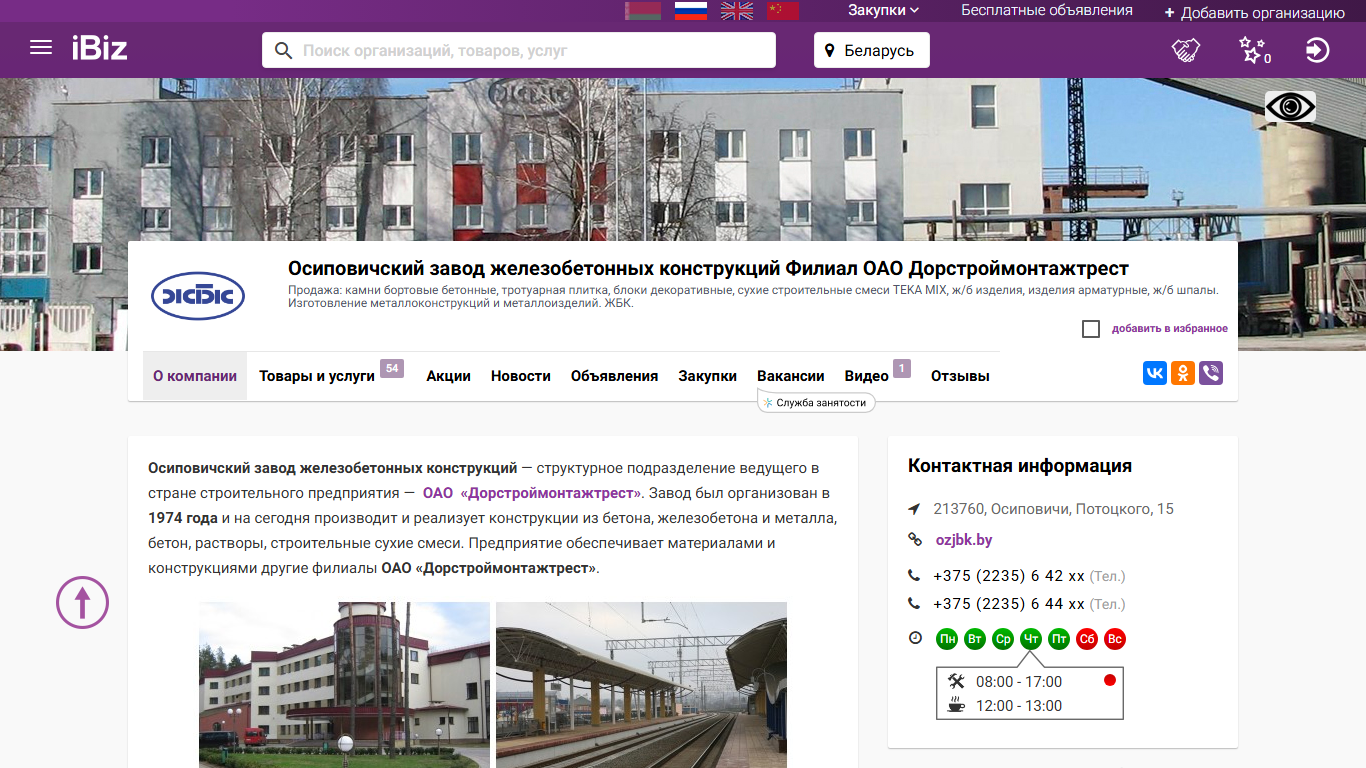Select the Сб day circle
Image resolution: width=1366 pixels, height=768 pixels.
(x=1087, y=639)
